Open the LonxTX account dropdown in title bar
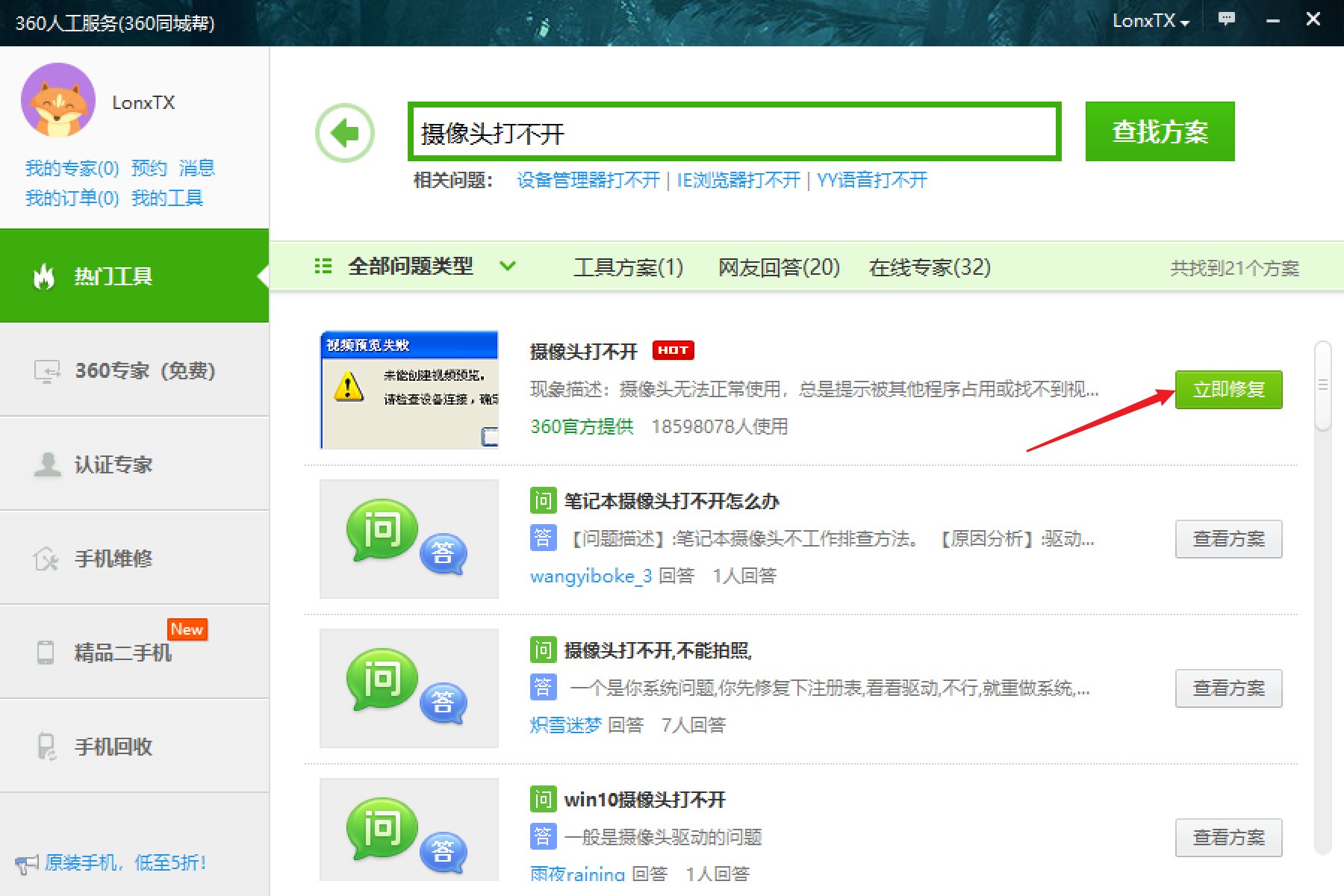The height and width of the screenshot is (896, 1344). point(1151,21)
